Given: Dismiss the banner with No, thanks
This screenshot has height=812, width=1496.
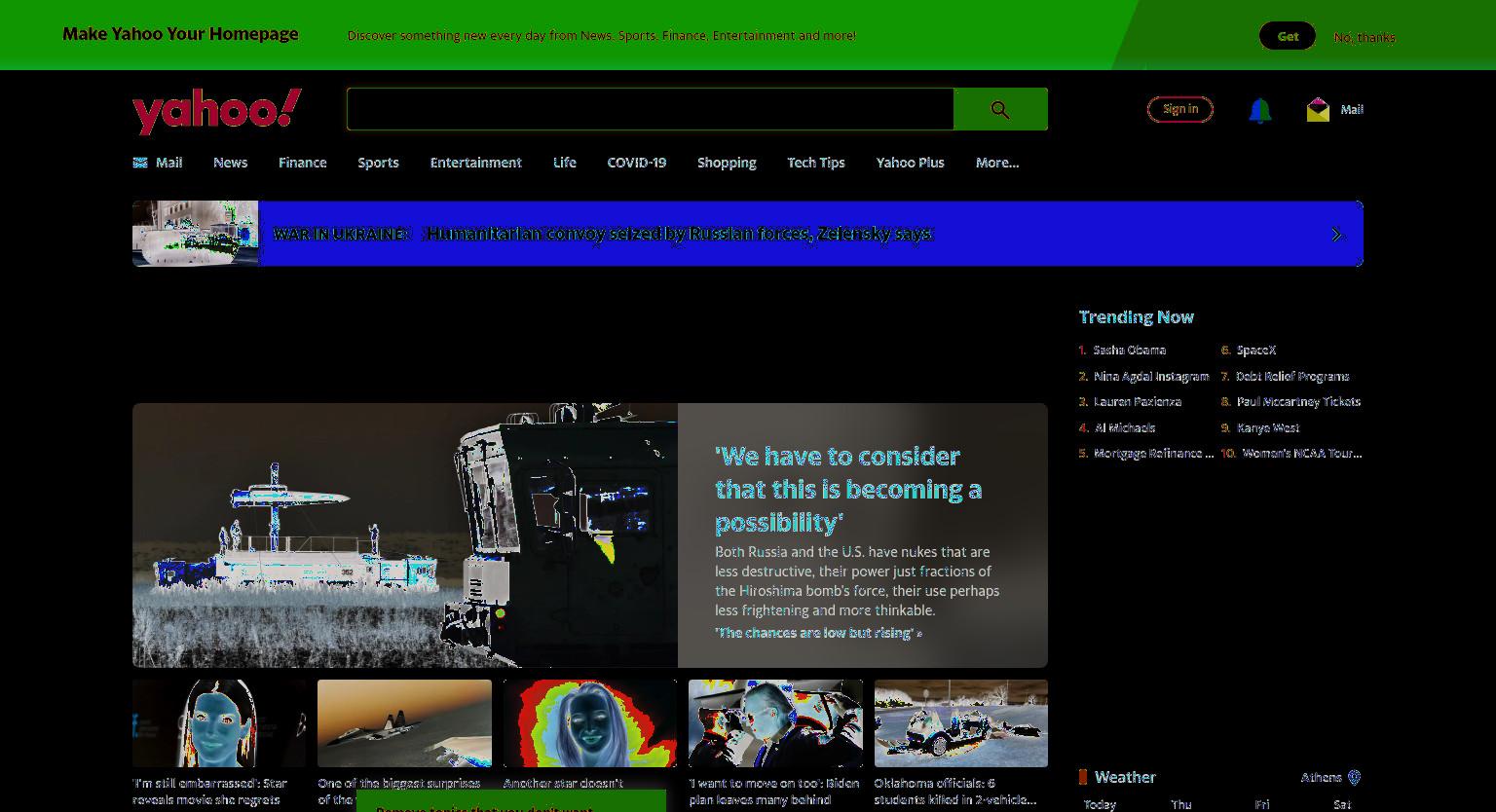Looking at the screenshot, I should coord(1365,37).
